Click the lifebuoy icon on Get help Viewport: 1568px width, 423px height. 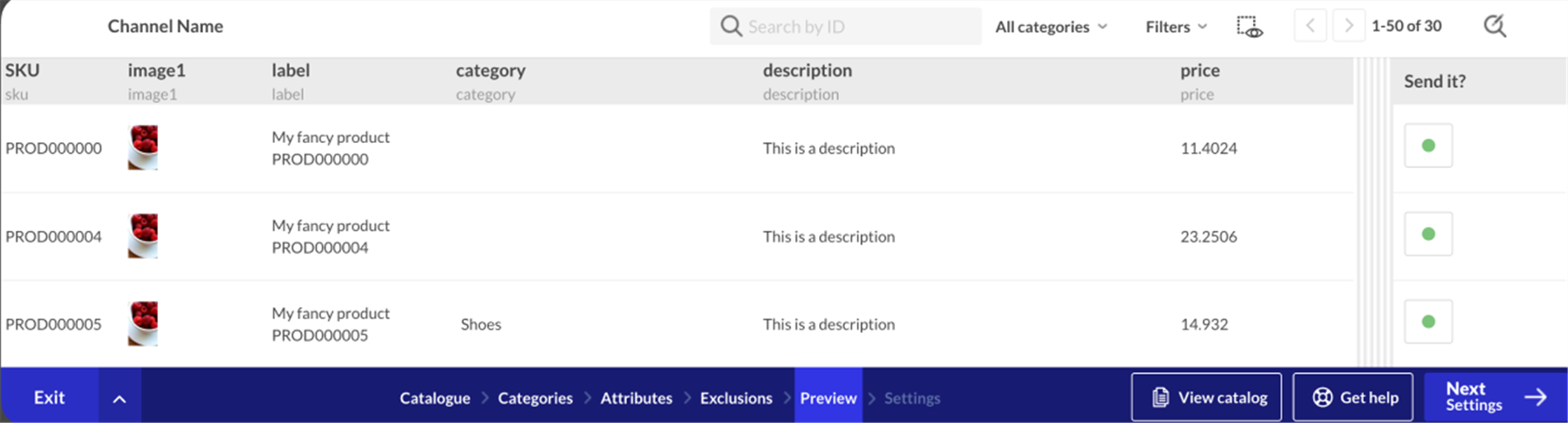click(x=1322, y=397)
